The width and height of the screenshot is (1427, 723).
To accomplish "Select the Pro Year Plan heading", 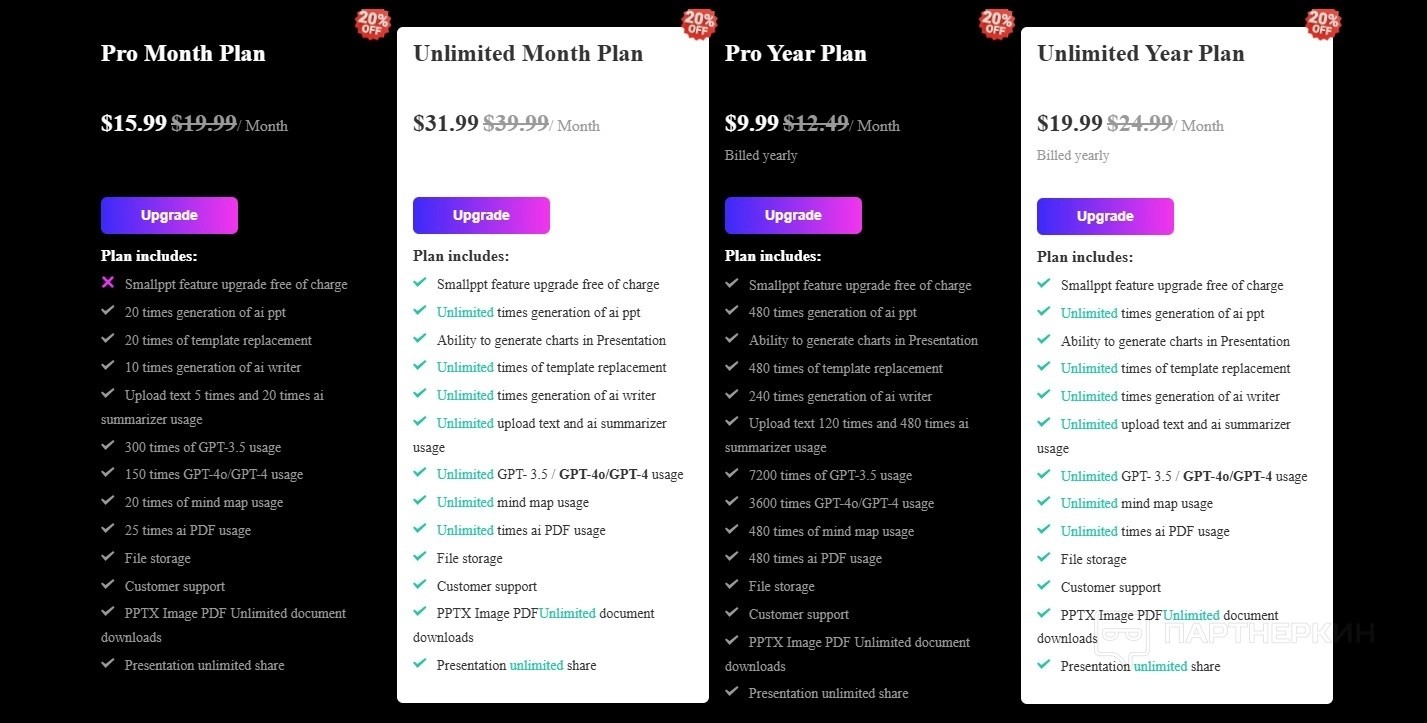I will point(795,54).
